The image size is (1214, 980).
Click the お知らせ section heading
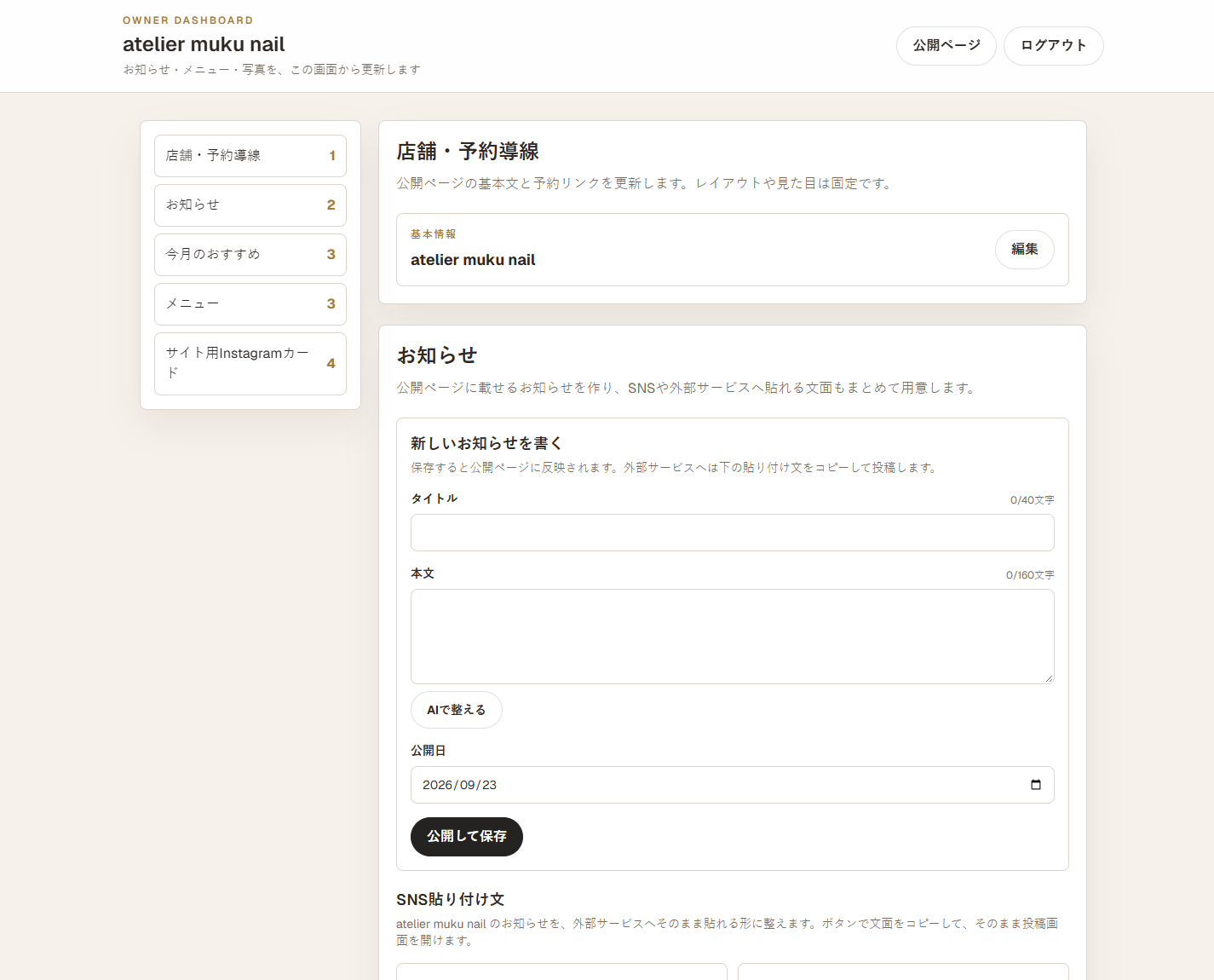click(437, 355)
